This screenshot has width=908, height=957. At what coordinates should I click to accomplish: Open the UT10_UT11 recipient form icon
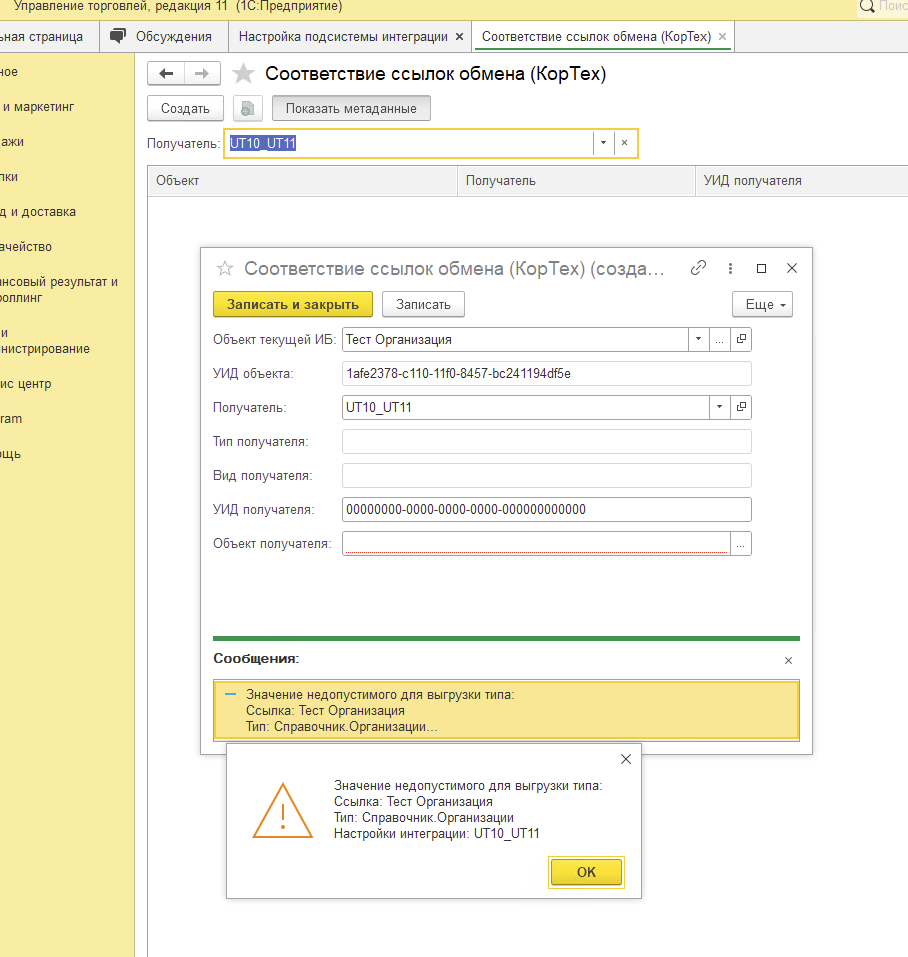[x=742, y=407]
